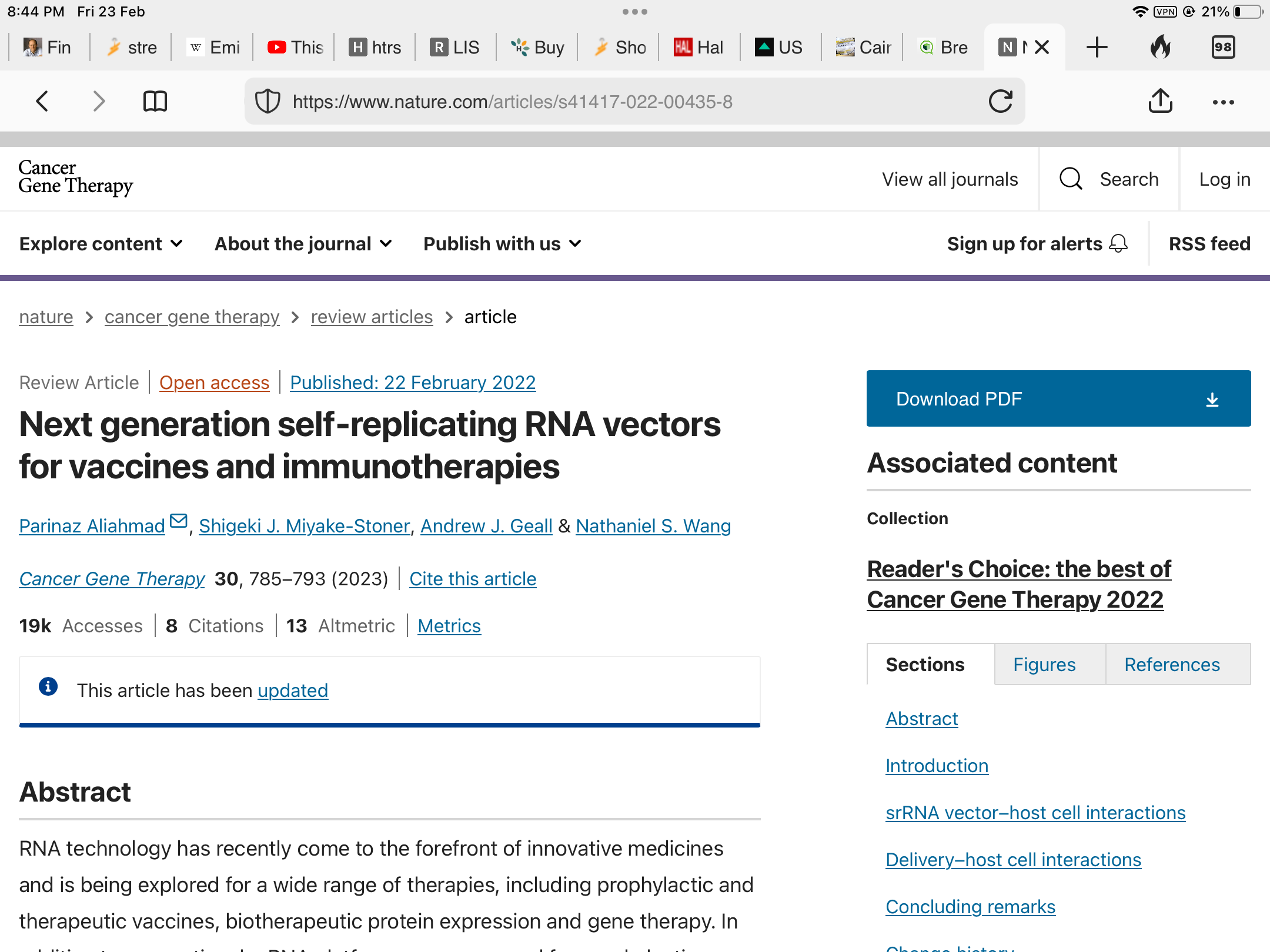This screenshot has width=1270, height=952.
Task: Click the Download PDF button
Action: tap(1058, 398)
